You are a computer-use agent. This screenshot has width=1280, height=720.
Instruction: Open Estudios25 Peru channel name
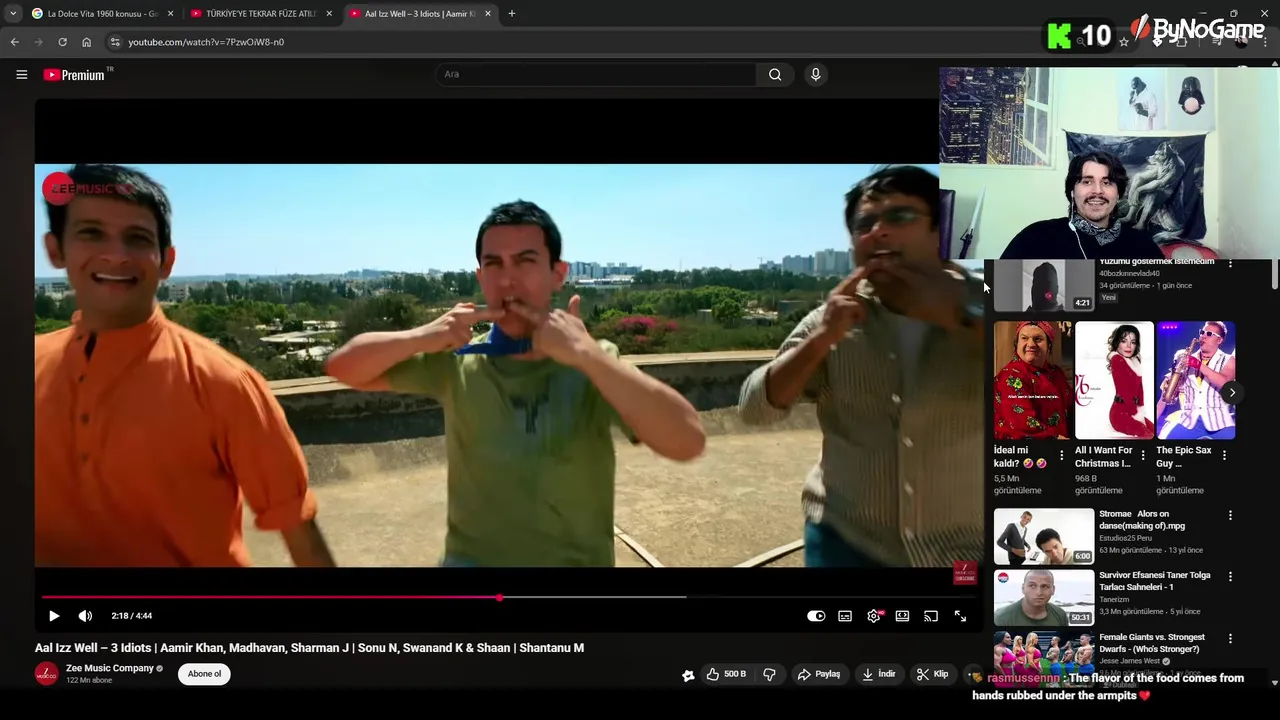tap(1126, 538)
